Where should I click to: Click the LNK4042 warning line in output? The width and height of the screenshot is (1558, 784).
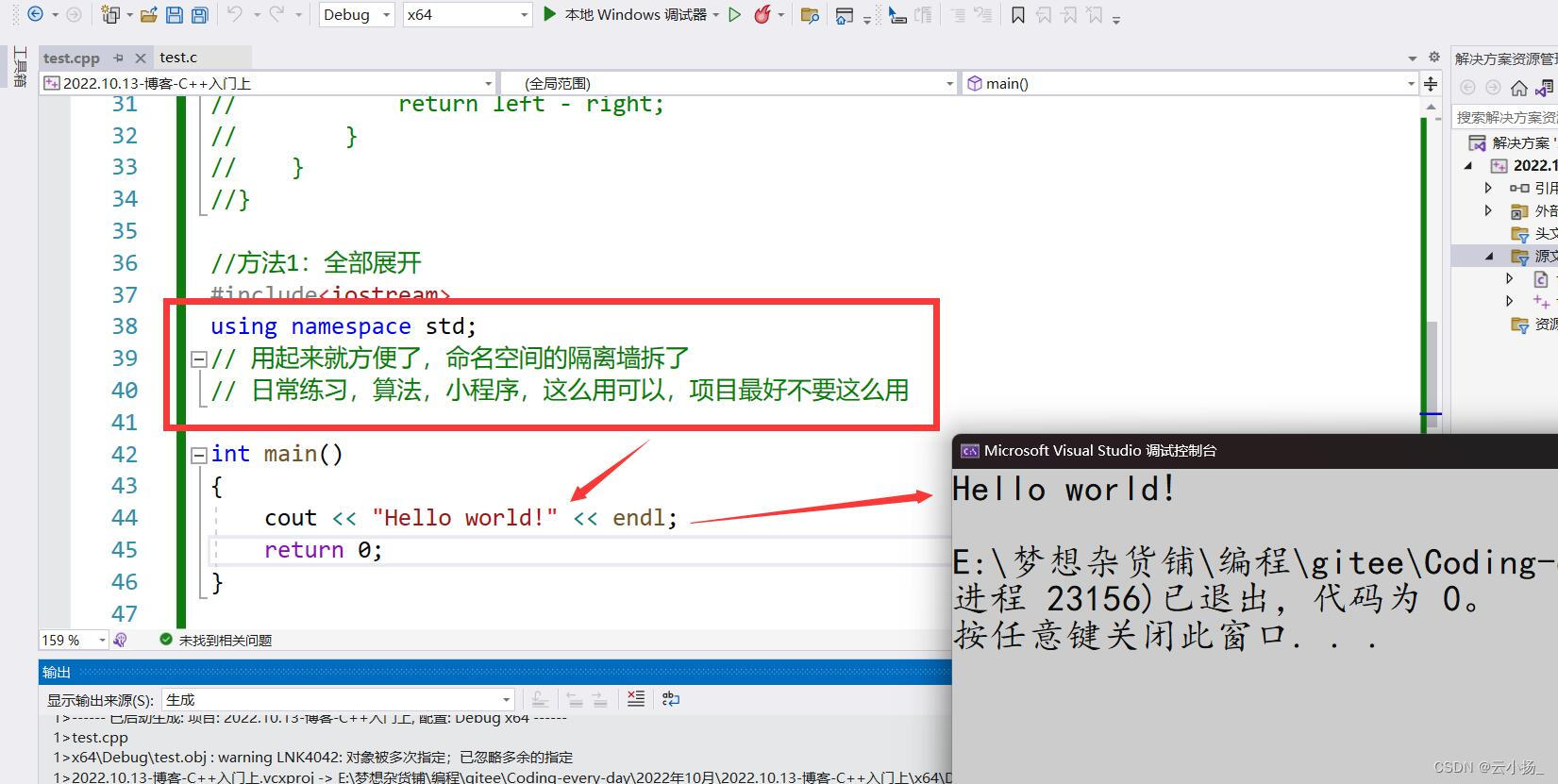313,757
